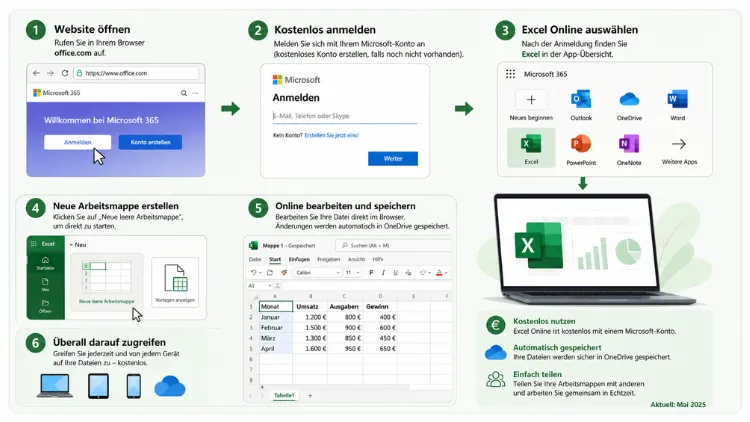The image size is (750, 422).
Task: Select row header 3
Action: pyautogui.click(x=251, y=328)
